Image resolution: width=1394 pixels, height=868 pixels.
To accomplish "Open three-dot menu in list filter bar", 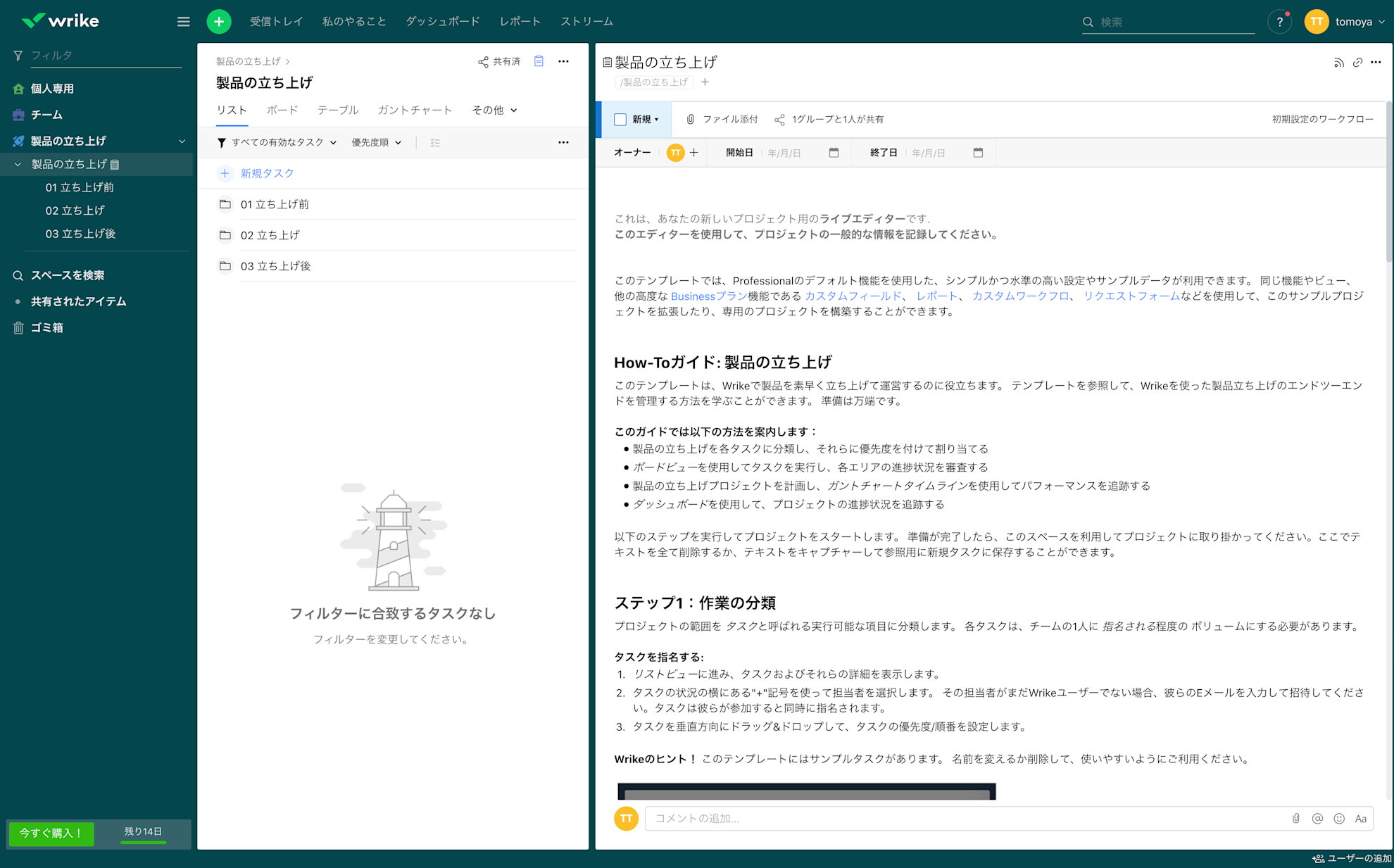I will 563,142.
